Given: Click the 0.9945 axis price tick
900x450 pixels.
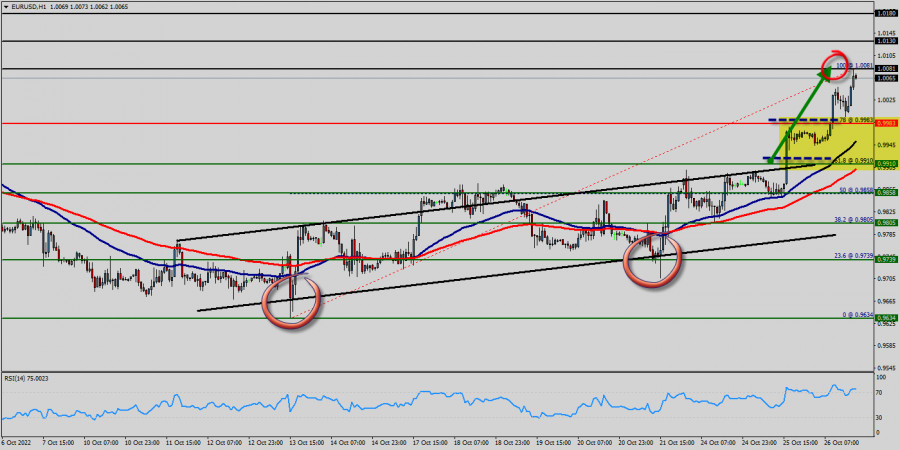Looking at the screenshot, I should point(885,145).
